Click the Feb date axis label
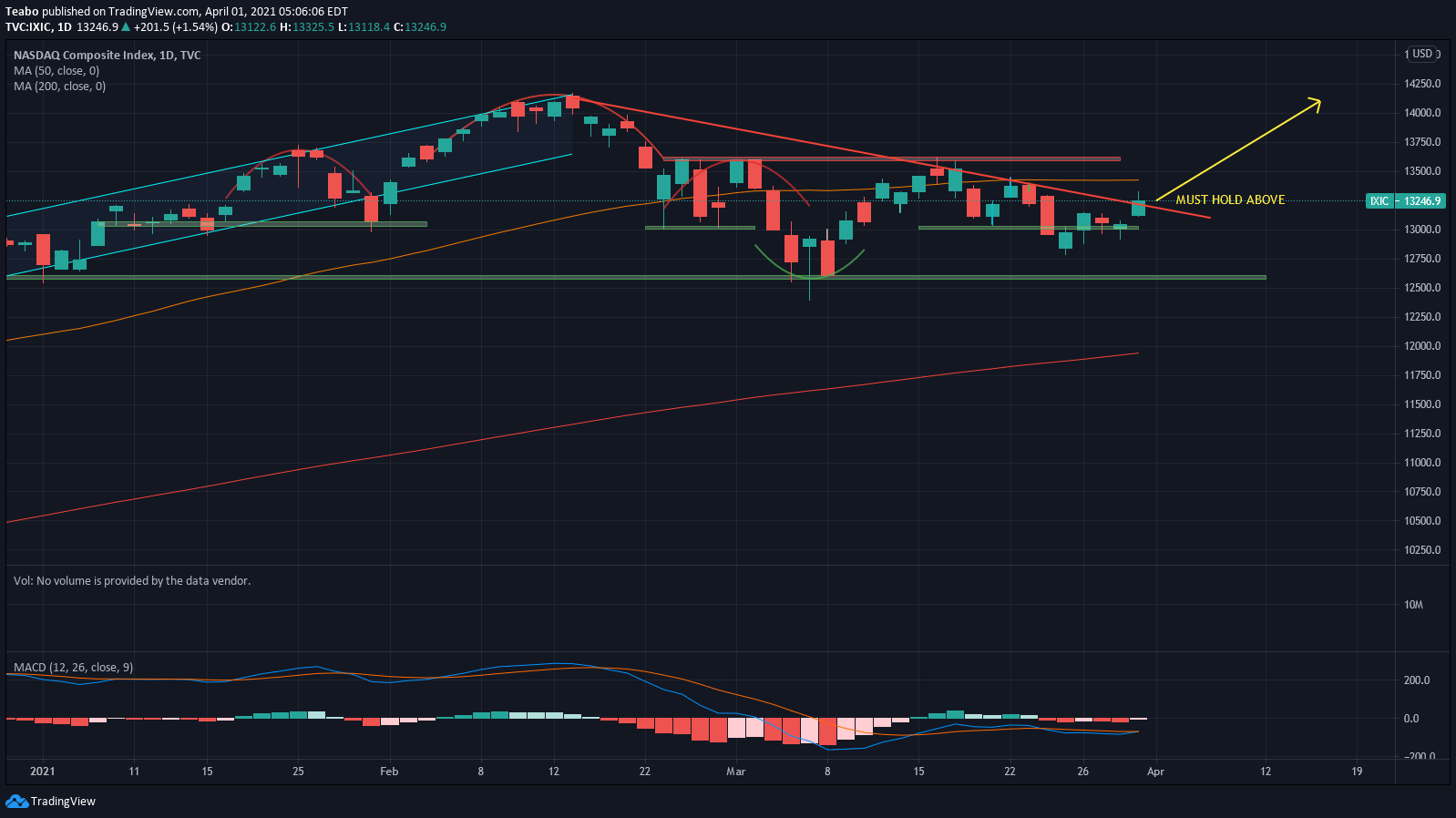This screenshot has width=1456, height=818. [x=389, y=772]
